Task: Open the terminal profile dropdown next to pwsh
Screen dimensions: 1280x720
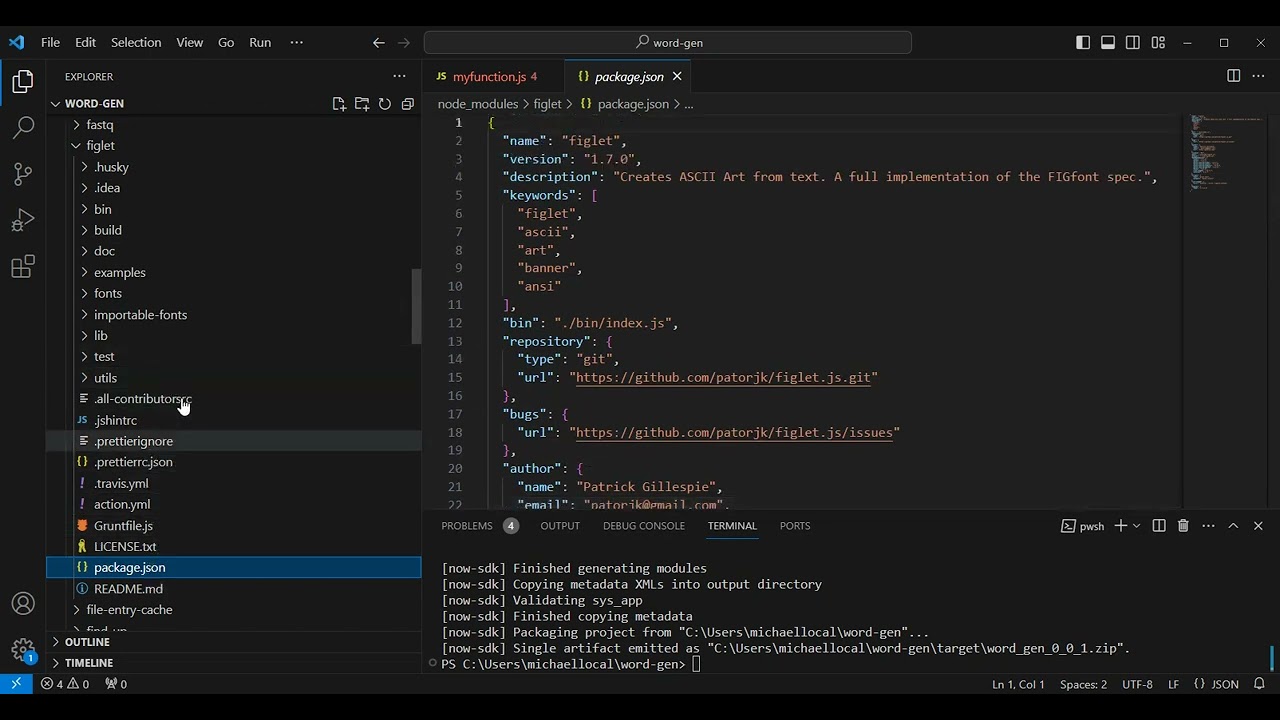Action: (x=1135, y=525)
